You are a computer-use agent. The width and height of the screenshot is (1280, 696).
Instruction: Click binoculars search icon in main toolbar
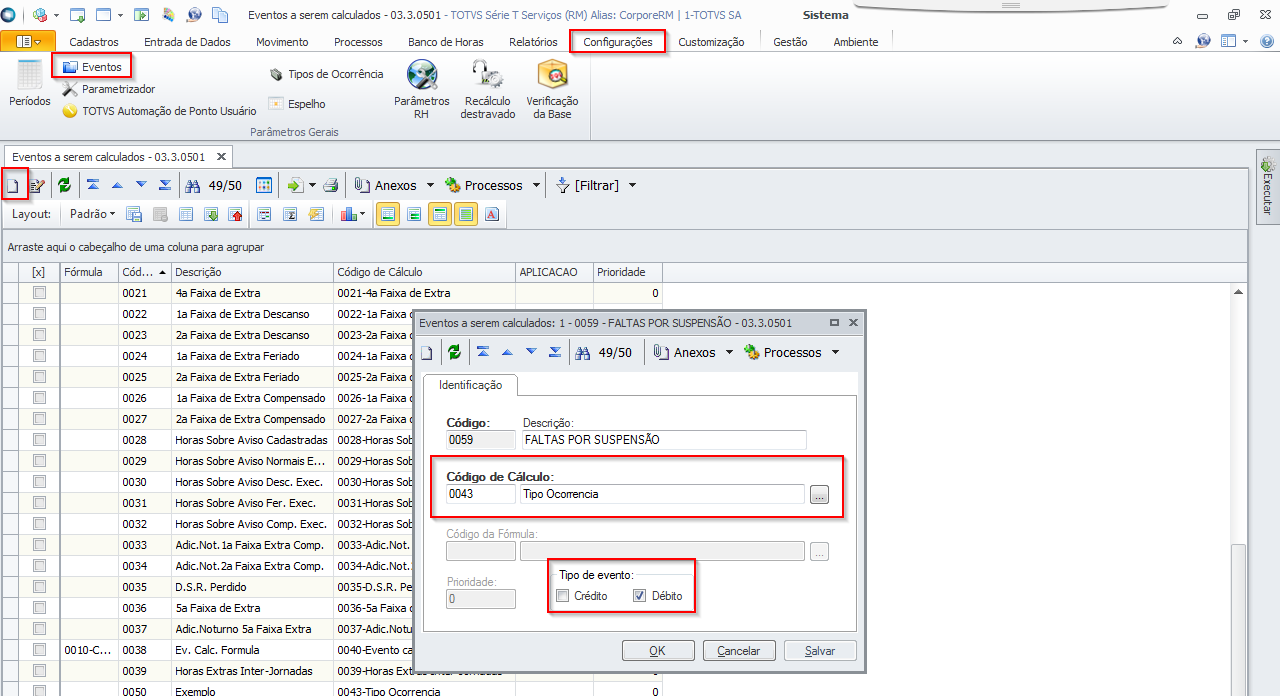coord(193,185)
